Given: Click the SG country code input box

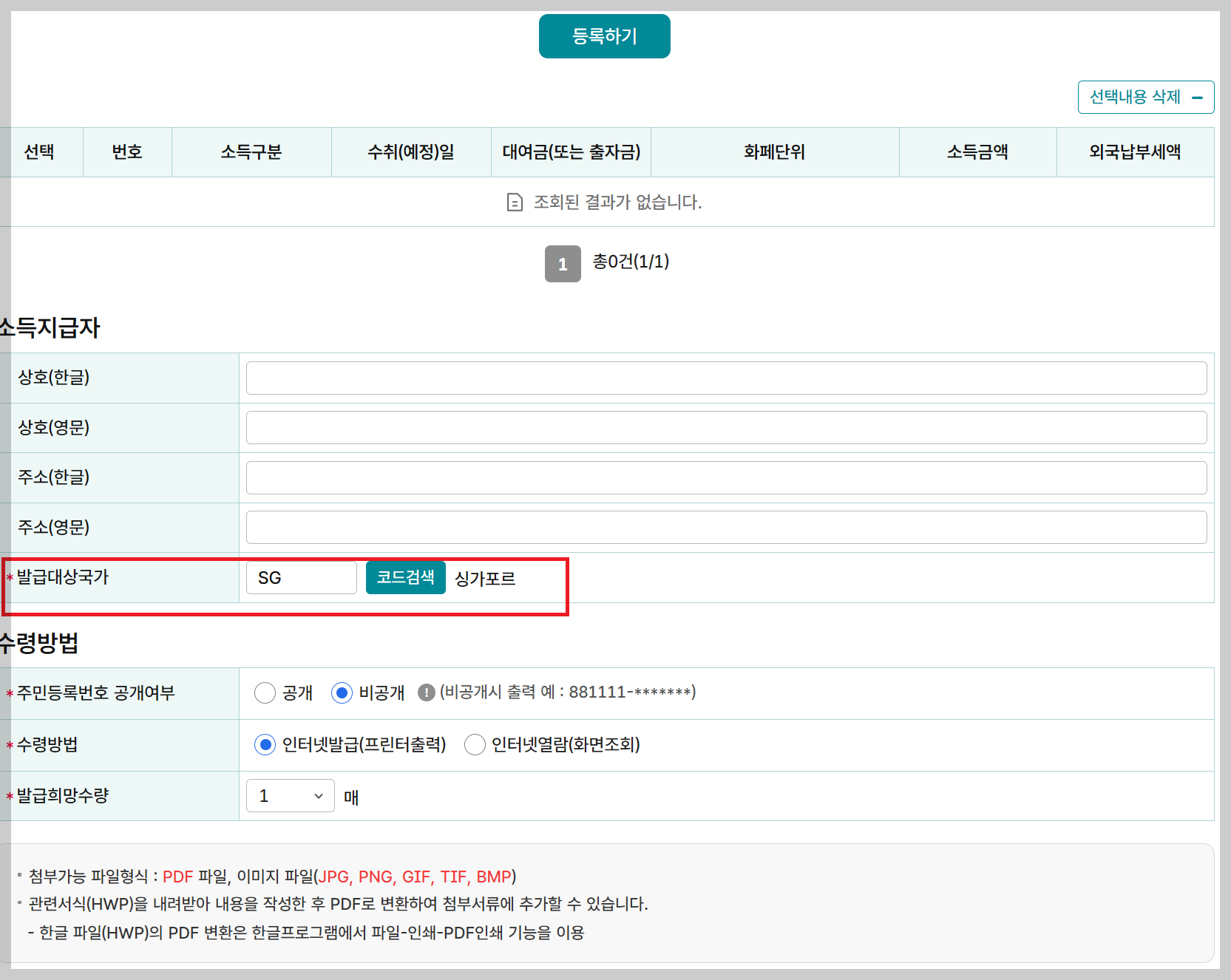Looking at the screenshot, I should 300,577.
